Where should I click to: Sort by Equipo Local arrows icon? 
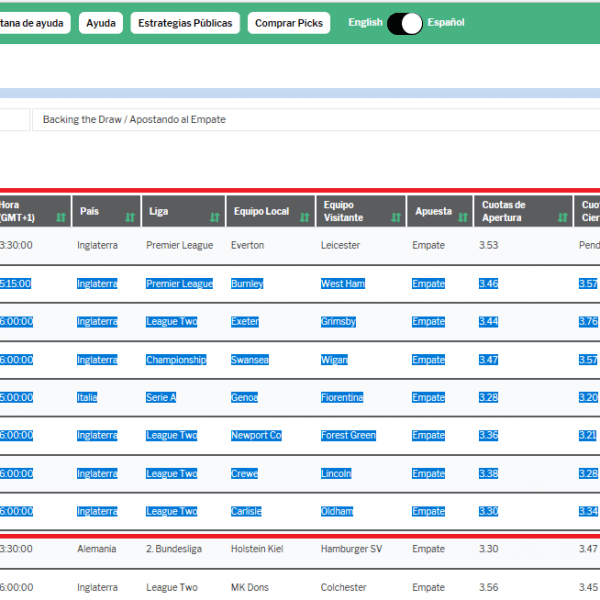(x=304, y=217)
